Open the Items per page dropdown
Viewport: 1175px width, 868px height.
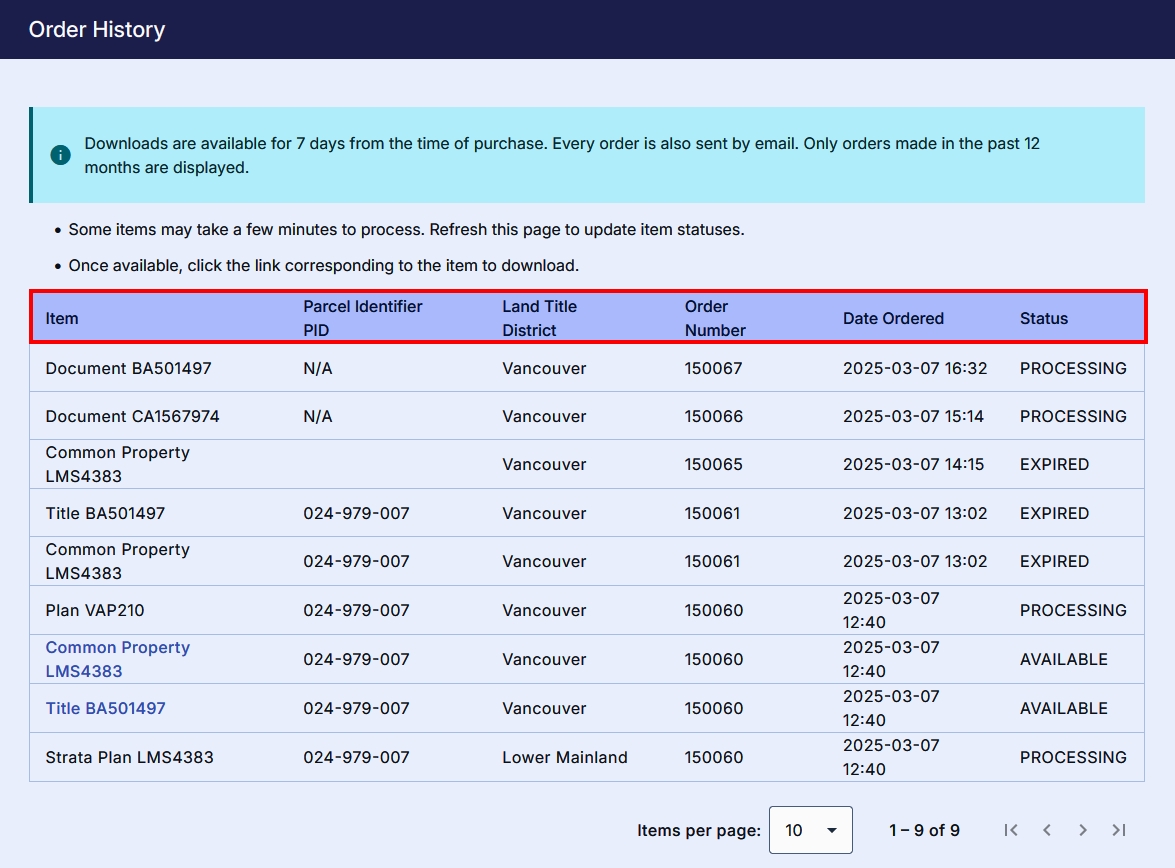click(811, 830)
